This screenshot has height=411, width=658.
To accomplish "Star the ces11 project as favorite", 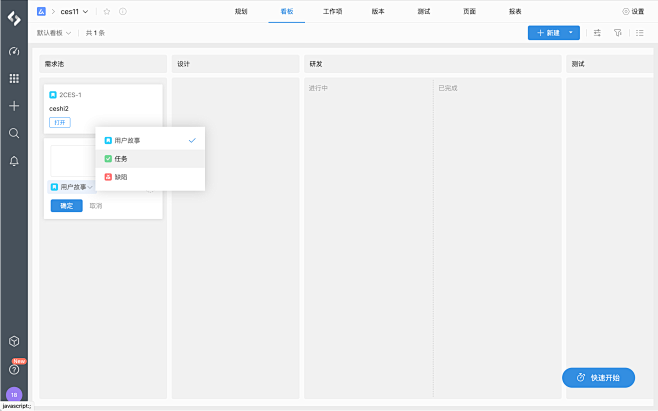I will (107, 11).
